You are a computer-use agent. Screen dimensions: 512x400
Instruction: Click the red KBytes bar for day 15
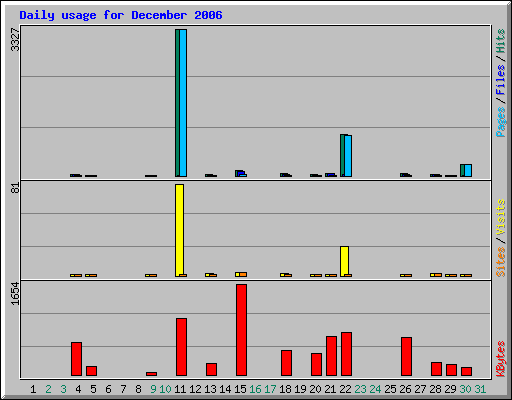click(242, 330)
